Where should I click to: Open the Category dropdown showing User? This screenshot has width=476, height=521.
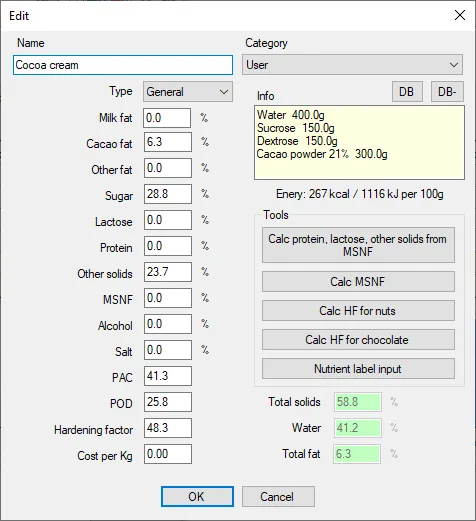tap(352, 65)
